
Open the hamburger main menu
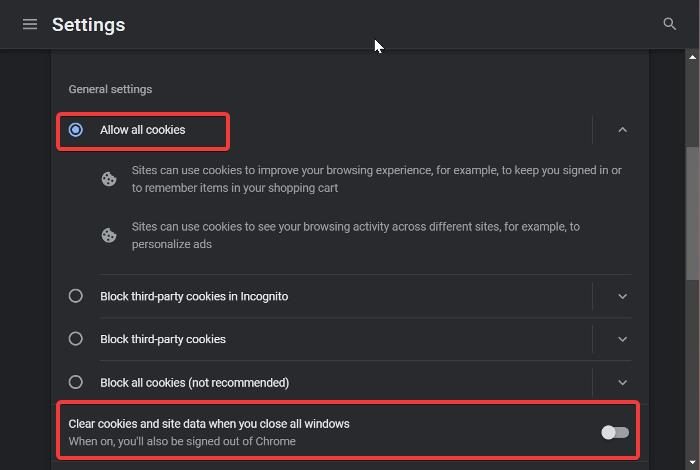point(30,24)
